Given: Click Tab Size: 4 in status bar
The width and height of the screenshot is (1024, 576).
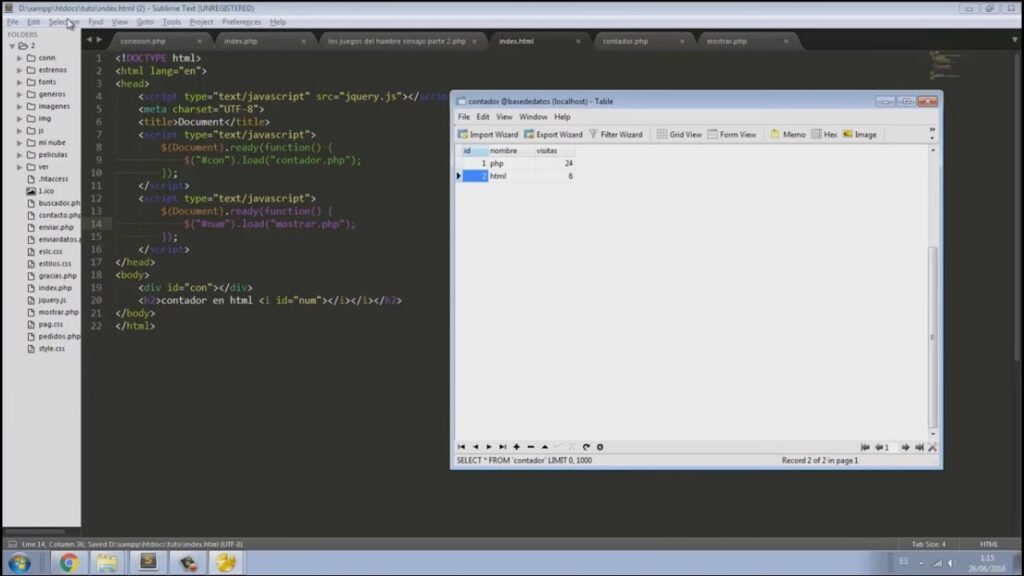Looking at the screenshot, I should point(928,544).
